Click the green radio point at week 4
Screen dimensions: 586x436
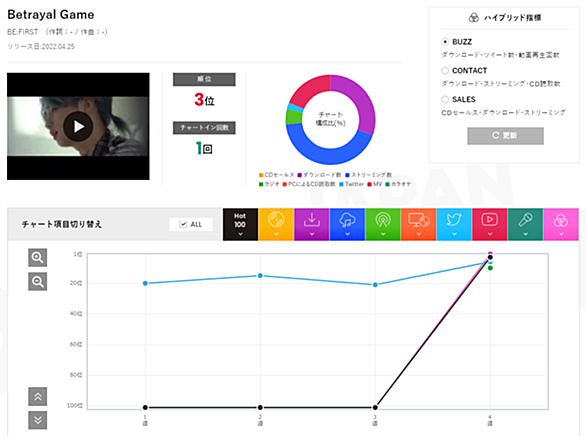490,268
